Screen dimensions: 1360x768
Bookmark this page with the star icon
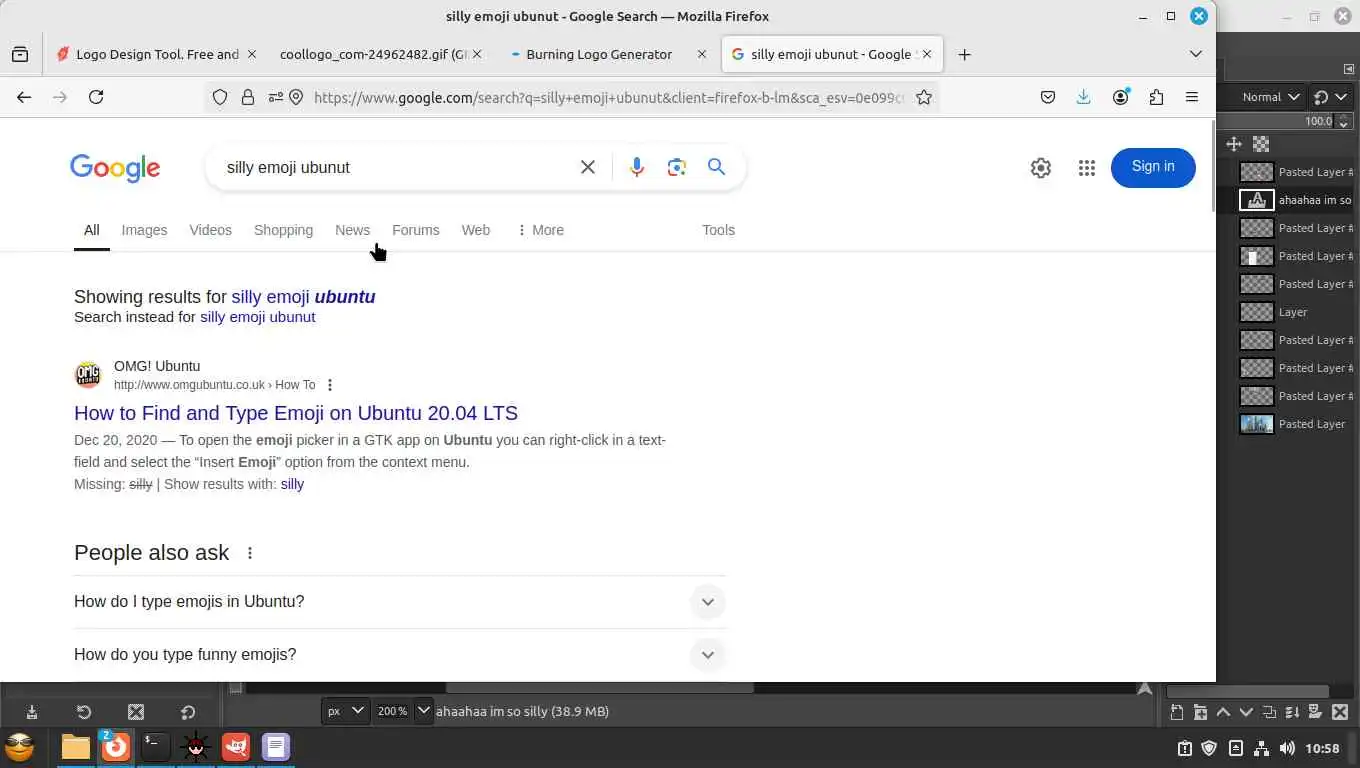tap(924, 97)
